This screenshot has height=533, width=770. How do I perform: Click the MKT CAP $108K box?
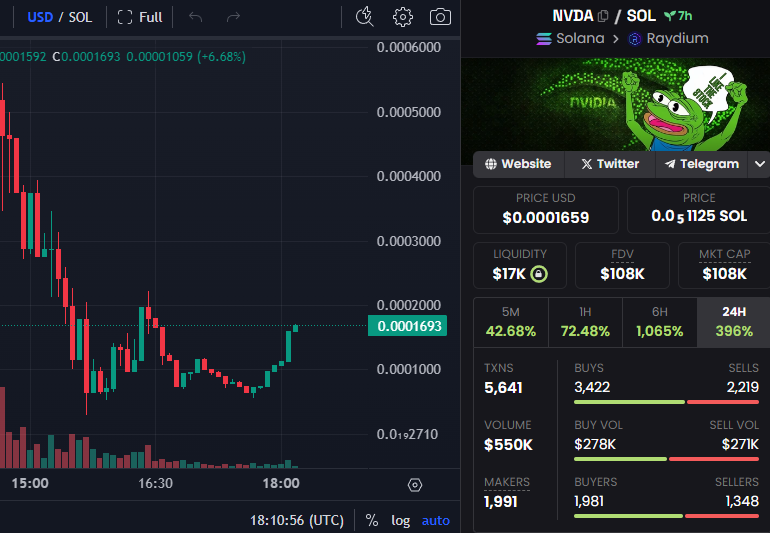coord(724,265)
